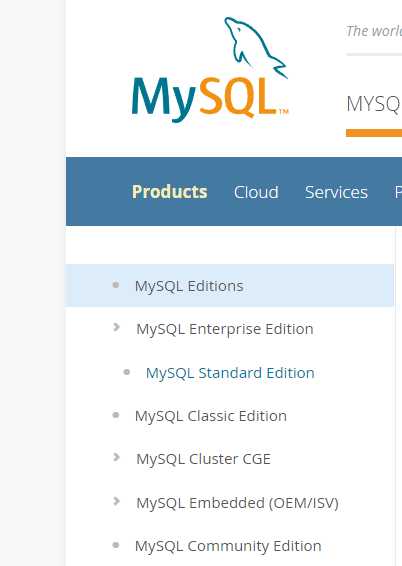
Task: Click the MySQL dolphin logo
Action: click(210, 69)
